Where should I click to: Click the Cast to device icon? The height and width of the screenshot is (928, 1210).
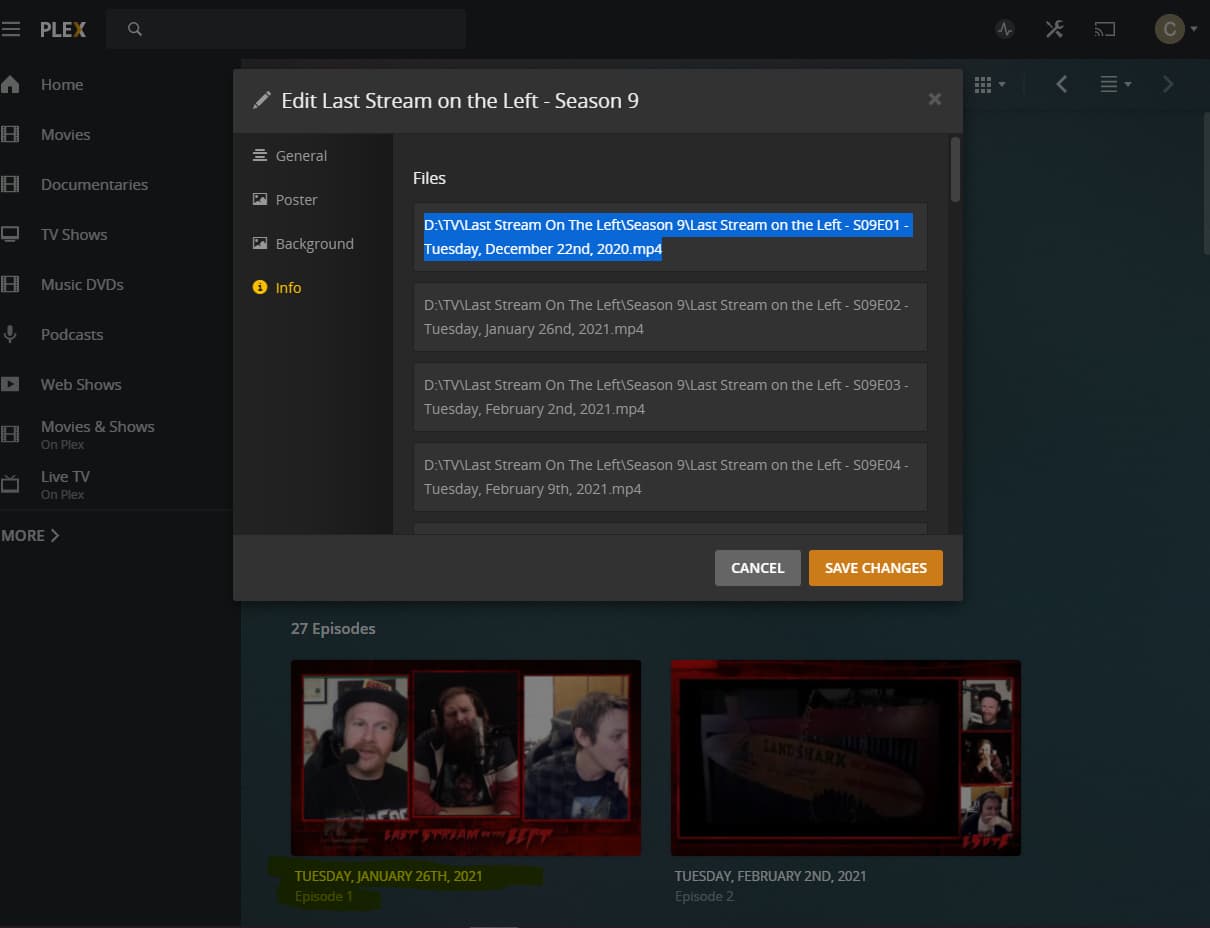click(x=1104, y=29)
